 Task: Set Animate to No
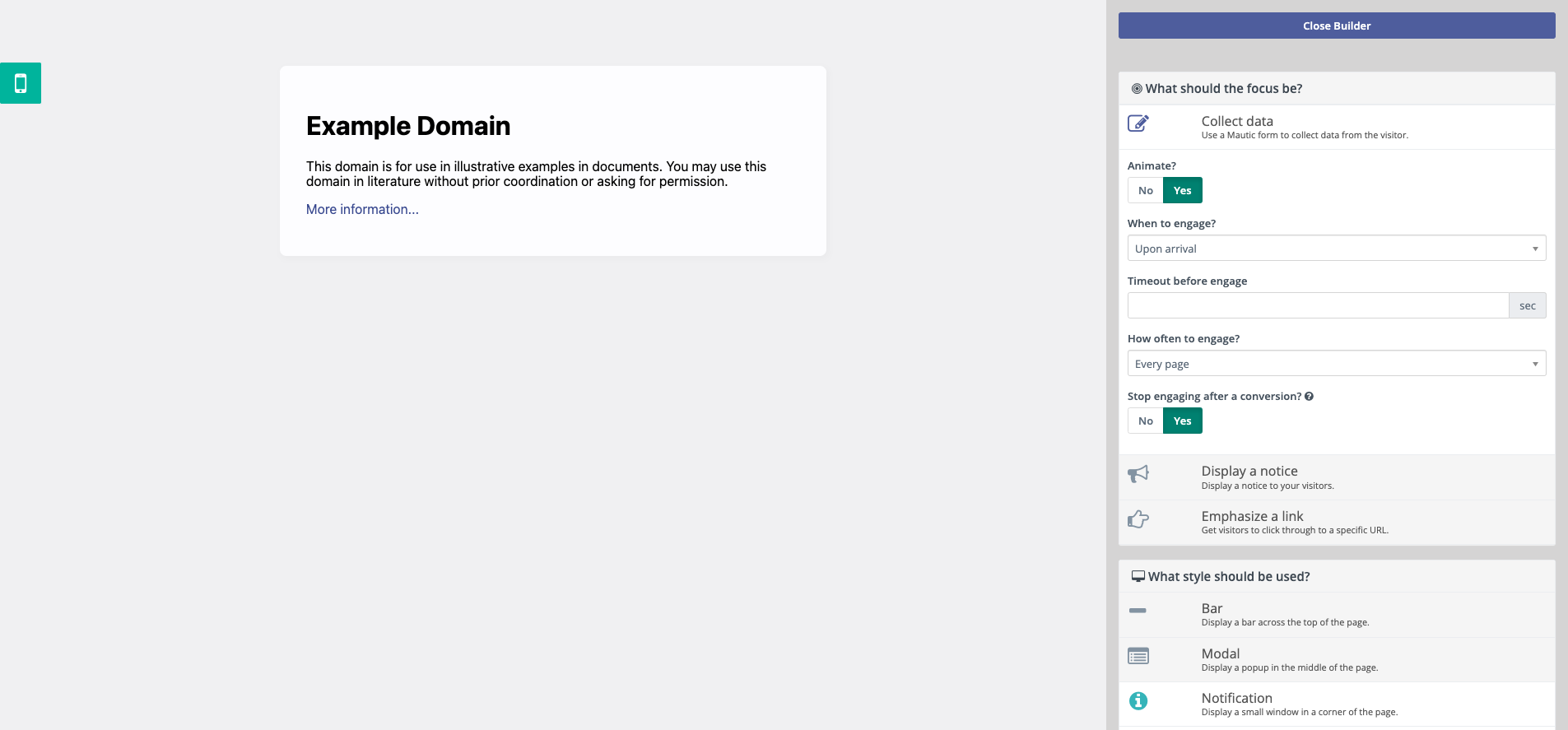tap(1145, 190)
